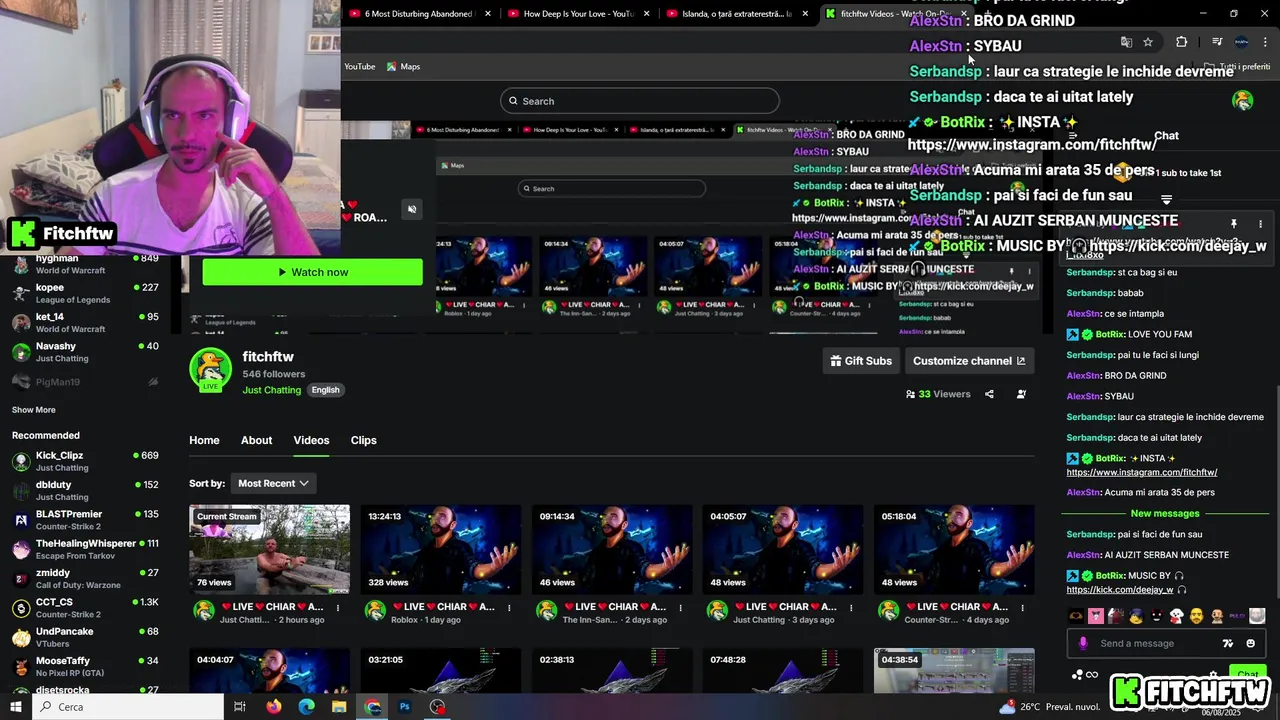This screenshot has height=720, width=1280.
Task: Open Photoshop from the taskbar
Action: click(404, 707)
